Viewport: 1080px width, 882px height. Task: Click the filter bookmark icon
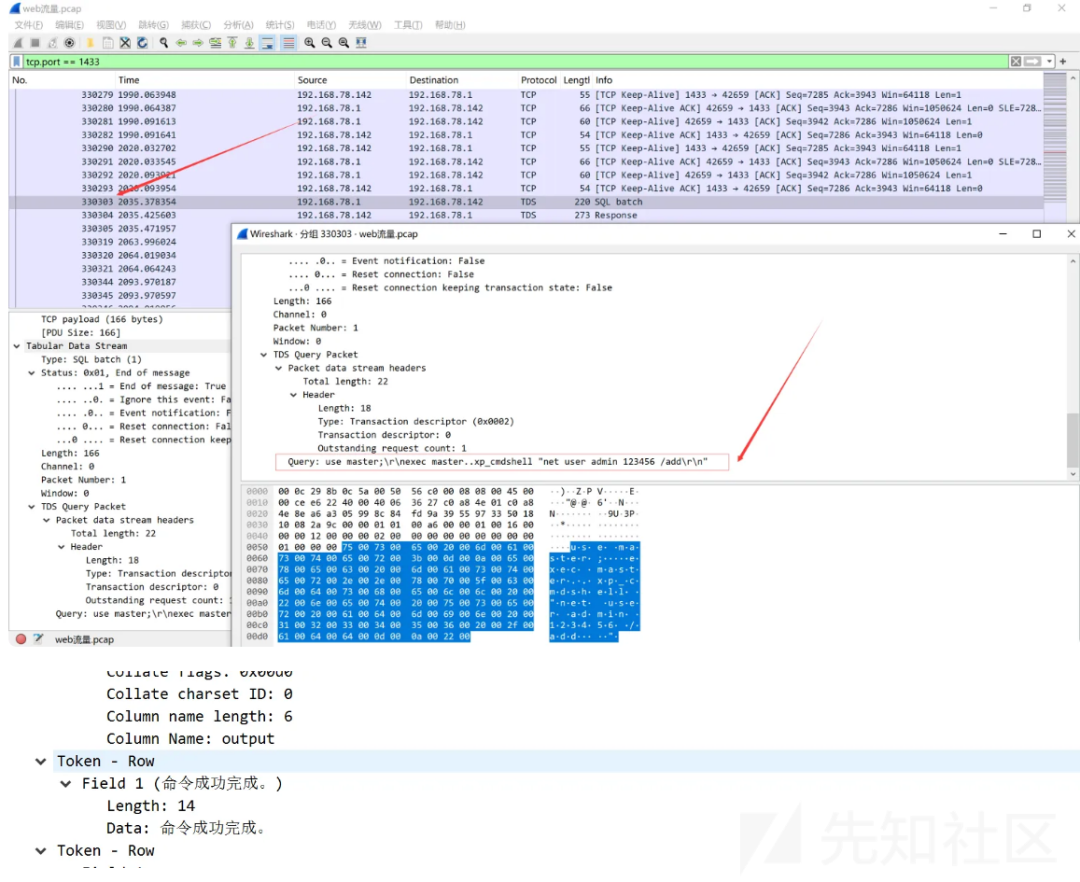pyautogui.click(x=17, y=62)
